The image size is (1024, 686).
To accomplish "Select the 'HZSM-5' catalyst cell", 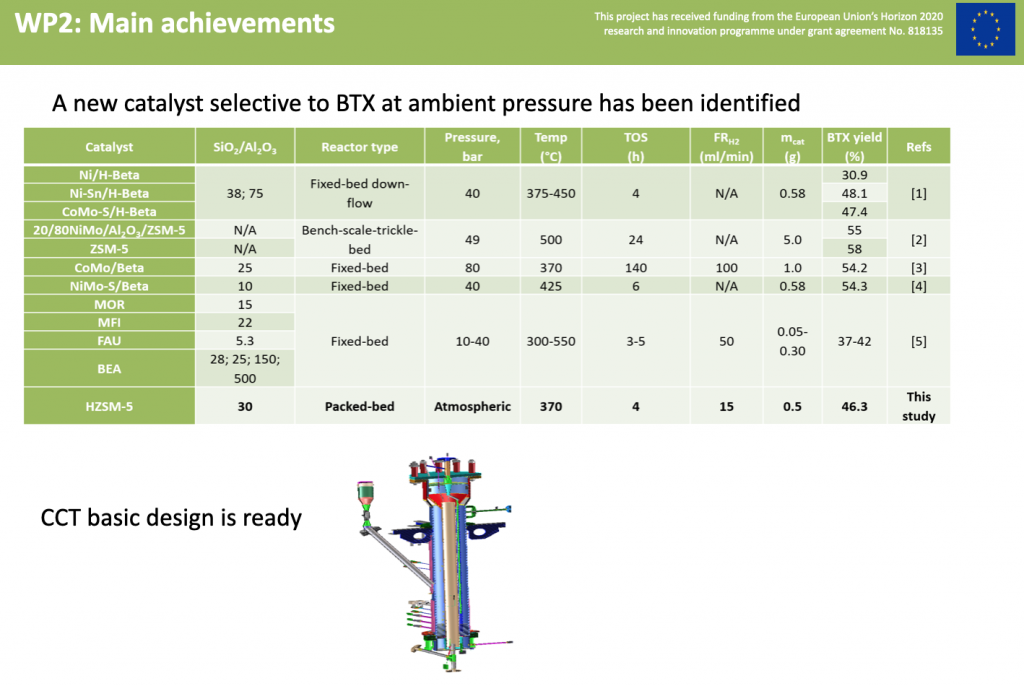I will coord(109,406).
